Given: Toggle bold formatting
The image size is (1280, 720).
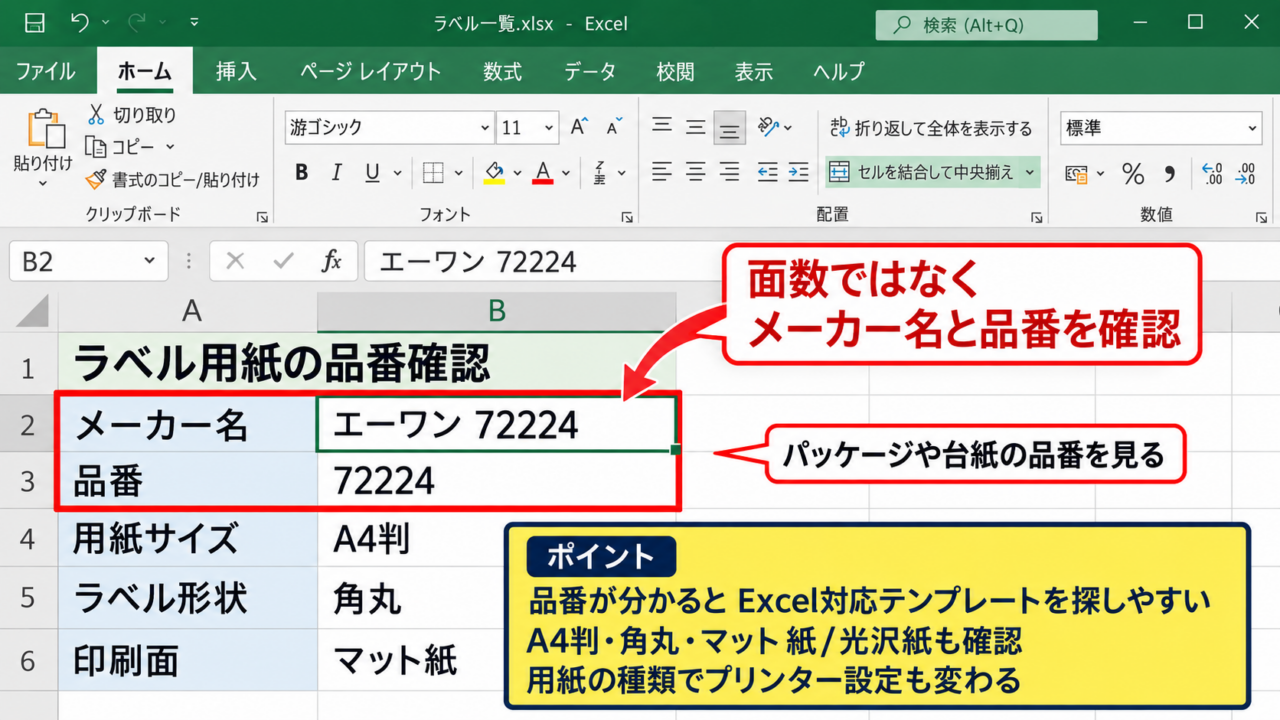Looking at the screenshot, I should 302,173.
